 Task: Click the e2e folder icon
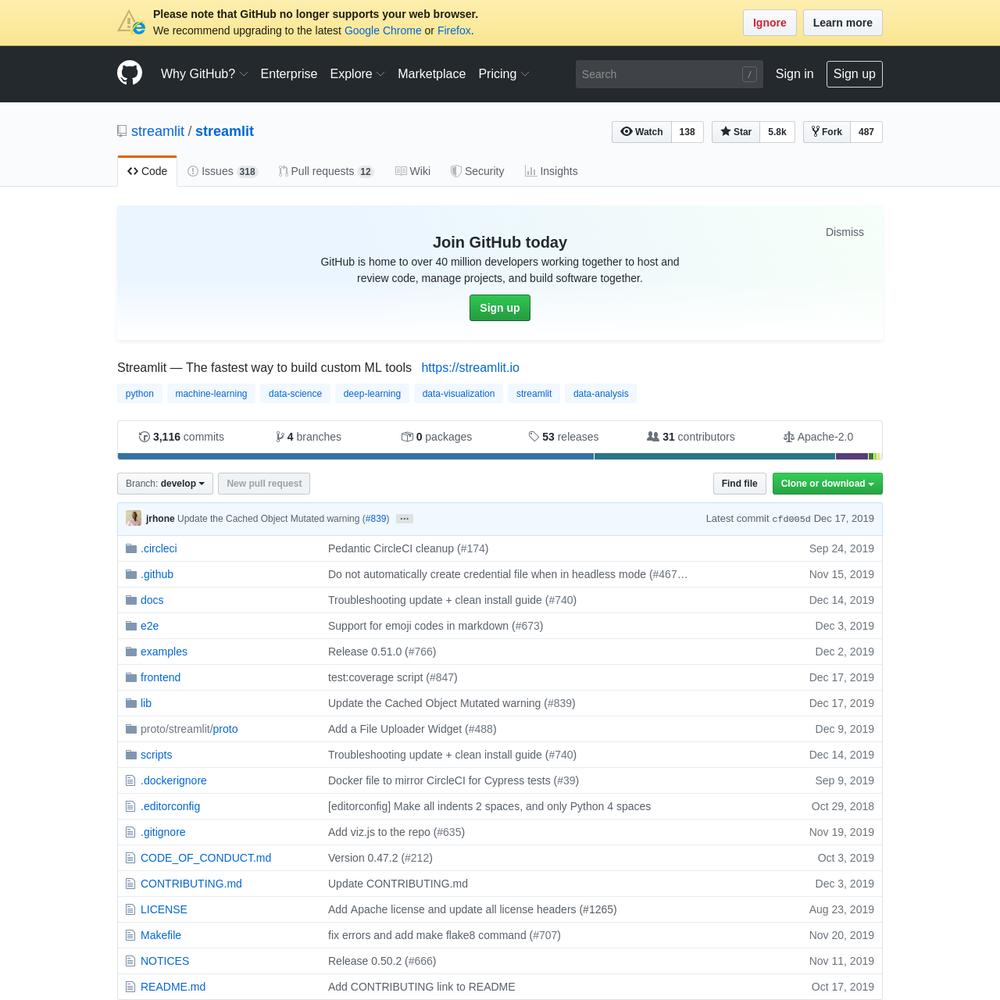click(131, 626)
